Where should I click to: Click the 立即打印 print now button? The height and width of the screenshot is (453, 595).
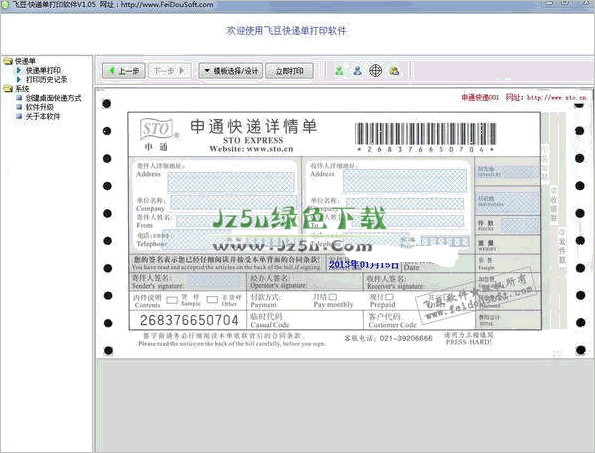tap(289, 71)
